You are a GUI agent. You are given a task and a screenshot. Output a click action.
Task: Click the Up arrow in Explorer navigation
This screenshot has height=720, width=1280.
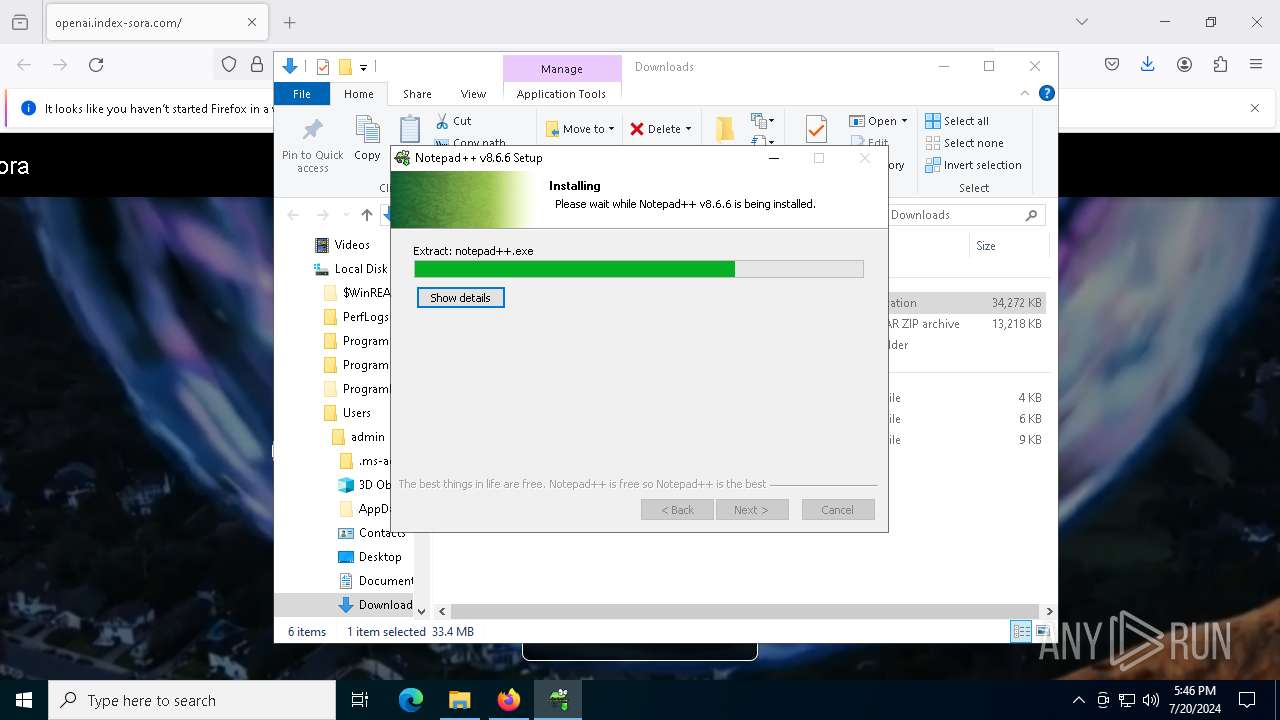[367, 215]
